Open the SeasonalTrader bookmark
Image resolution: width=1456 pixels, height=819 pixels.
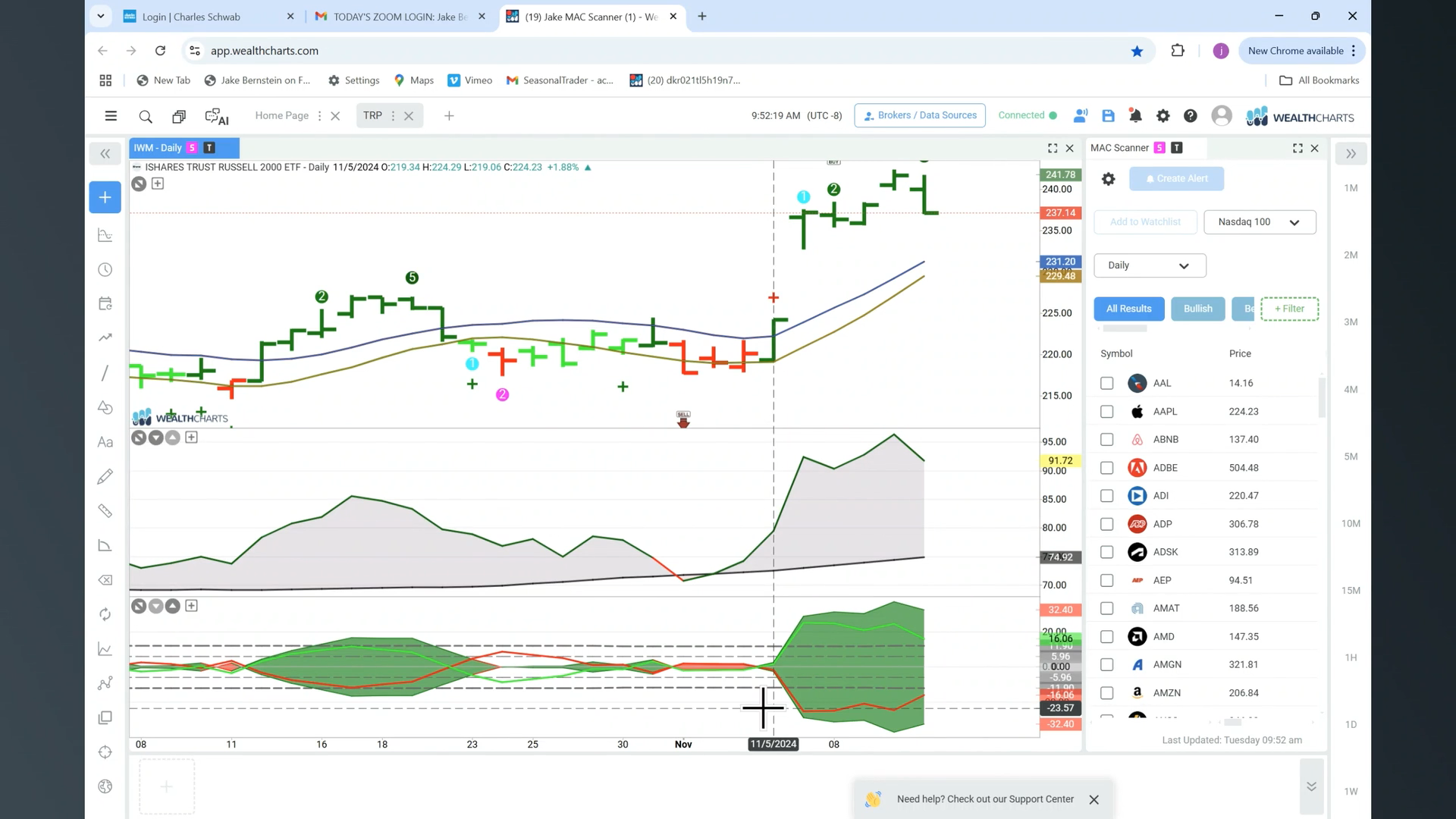tap(560, 80)
